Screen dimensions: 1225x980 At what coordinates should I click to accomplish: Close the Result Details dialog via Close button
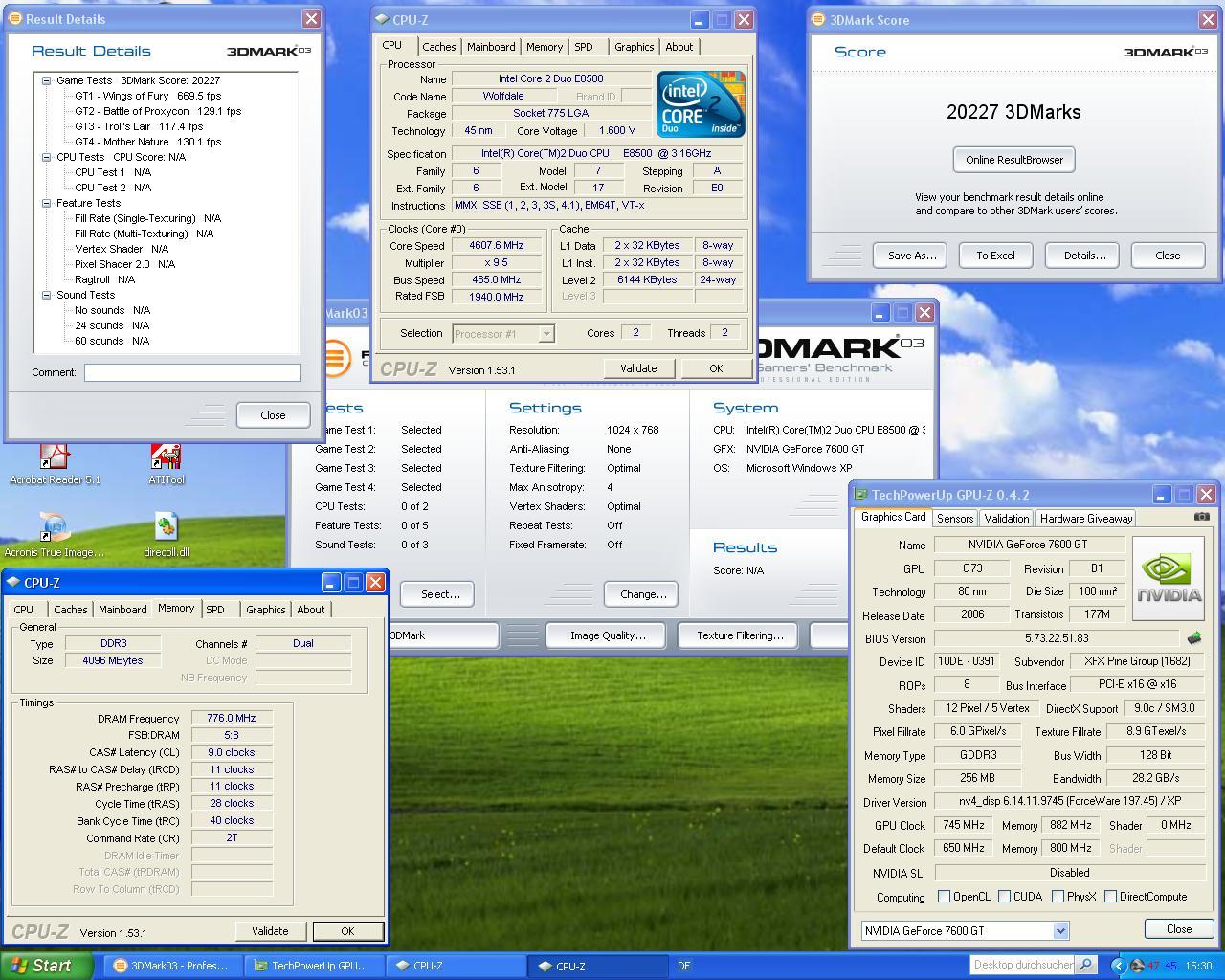273,415
